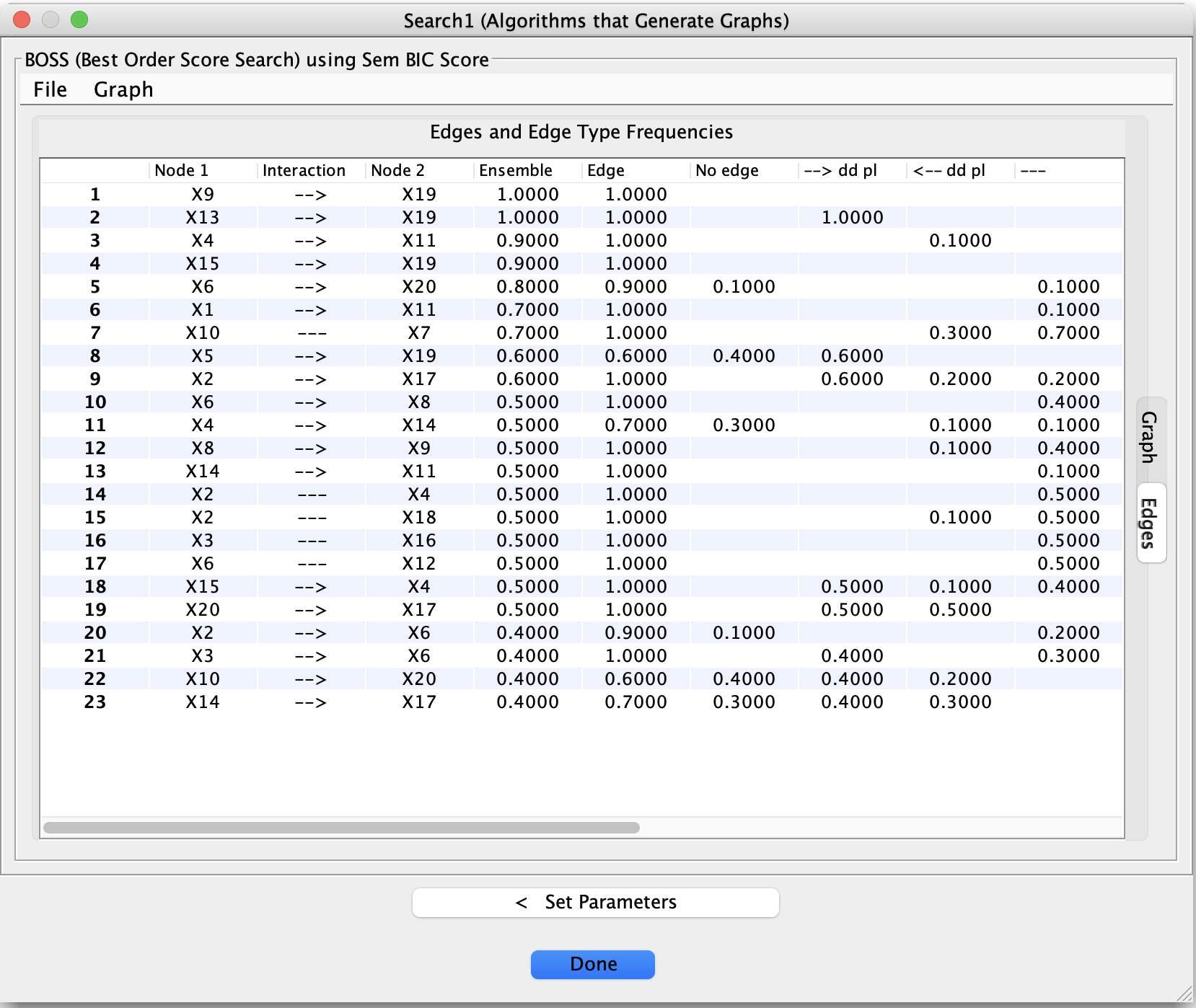Click the Set Parameters button
The height and width of the screenshot is (1008, 1196).
[x=596, y=902]
